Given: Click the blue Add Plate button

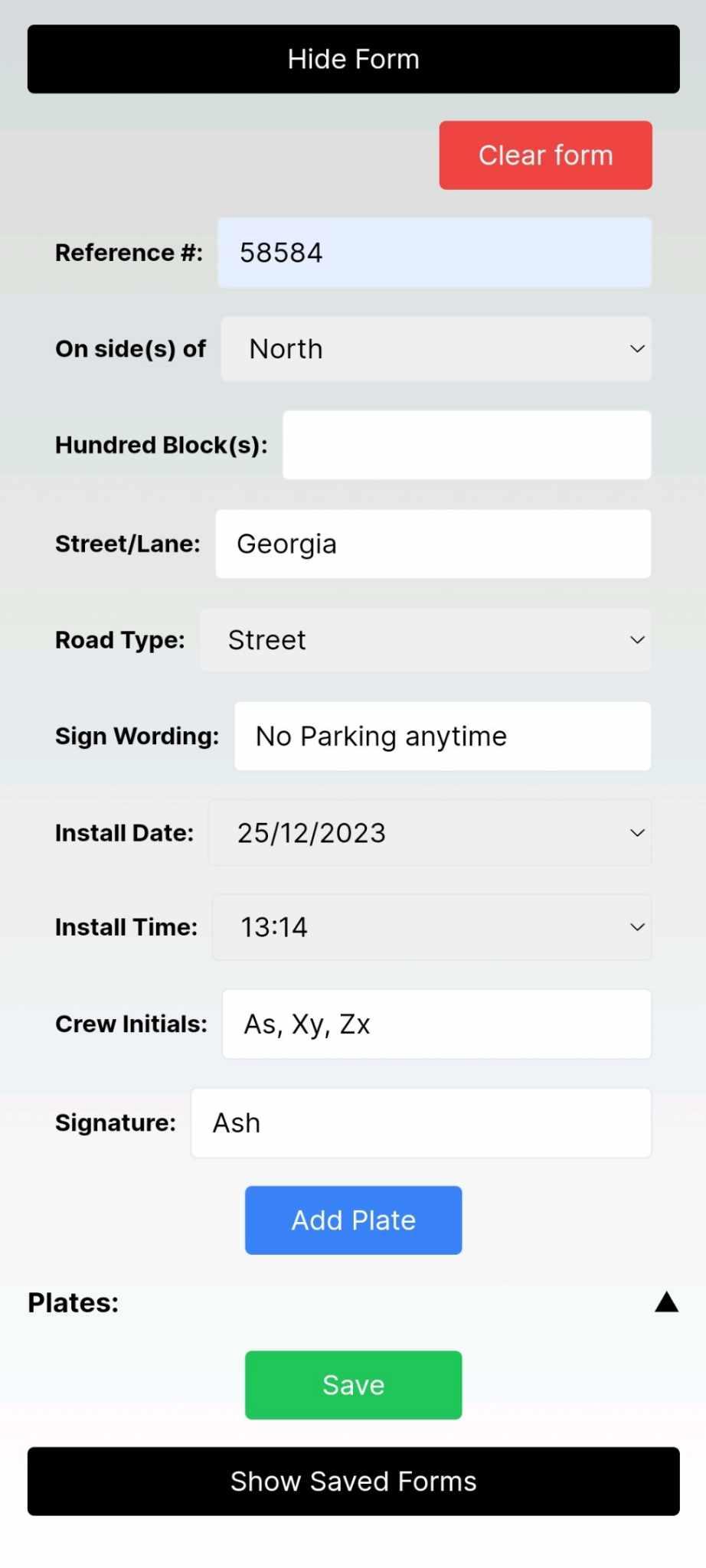Looking at the screenshot, I should point(353,1220).
